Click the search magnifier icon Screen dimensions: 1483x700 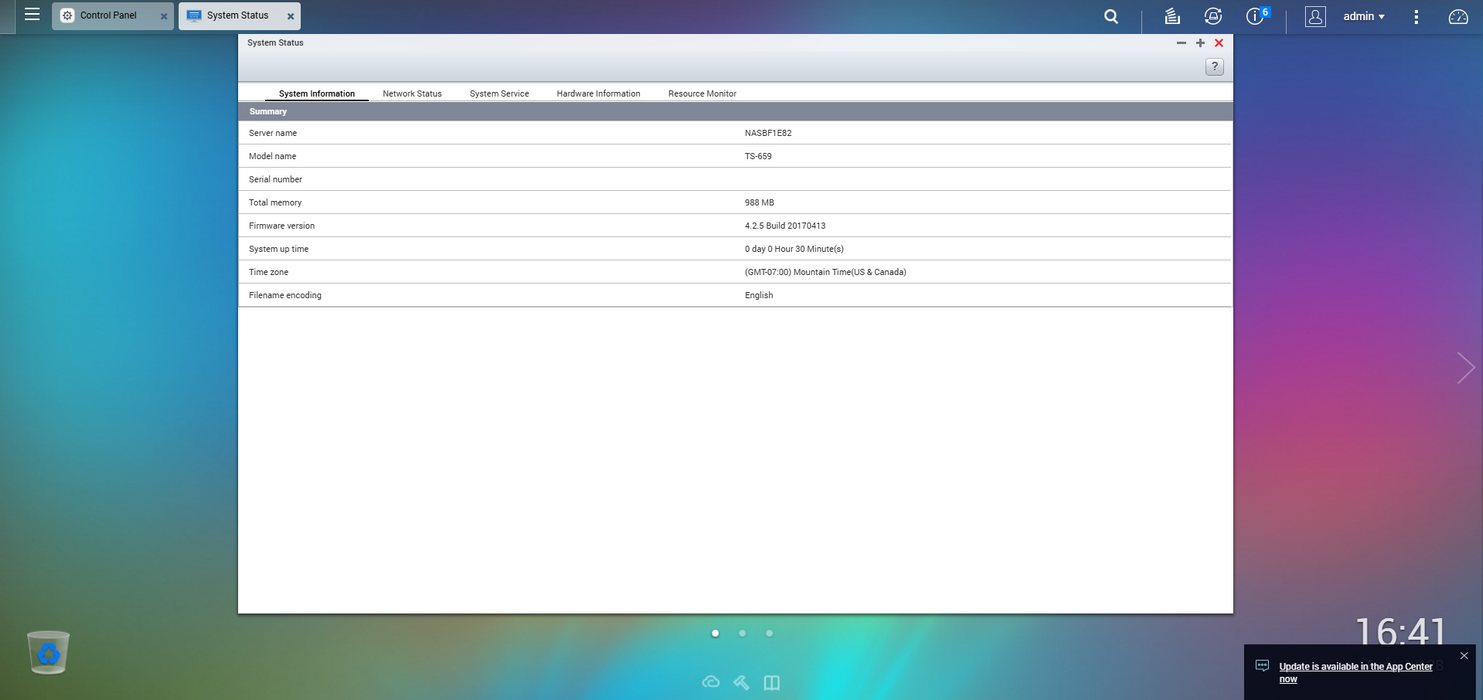[x=1111, y=16]
